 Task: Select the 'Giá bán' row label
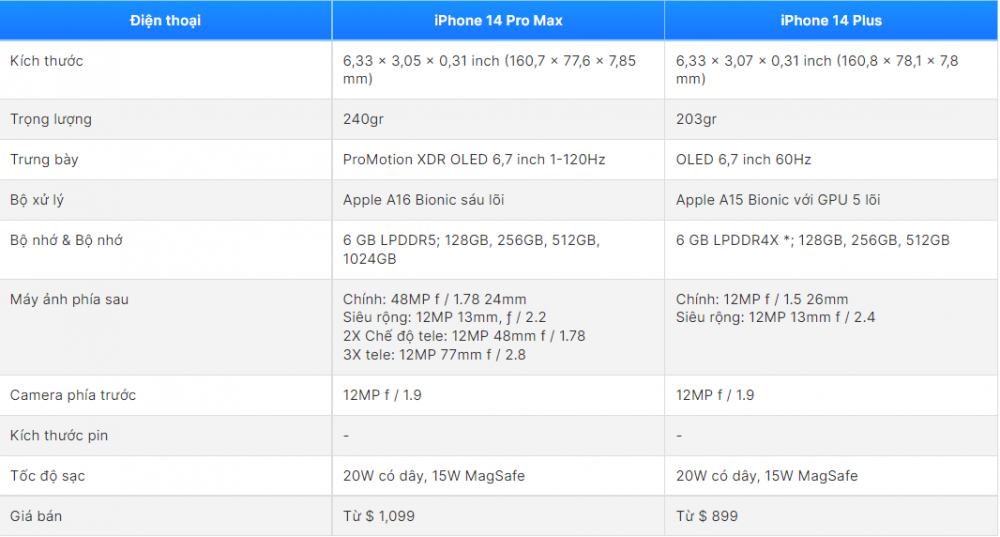(36, 516)
